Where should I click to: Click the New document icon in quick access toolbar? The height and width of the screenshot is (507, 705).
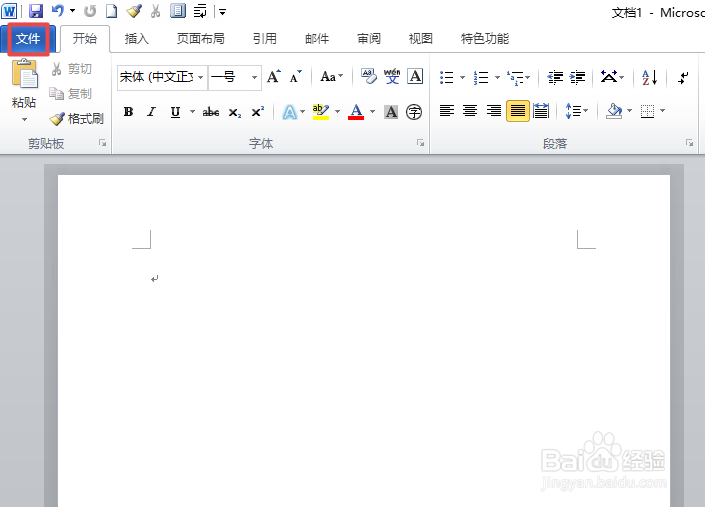point(112,11)
